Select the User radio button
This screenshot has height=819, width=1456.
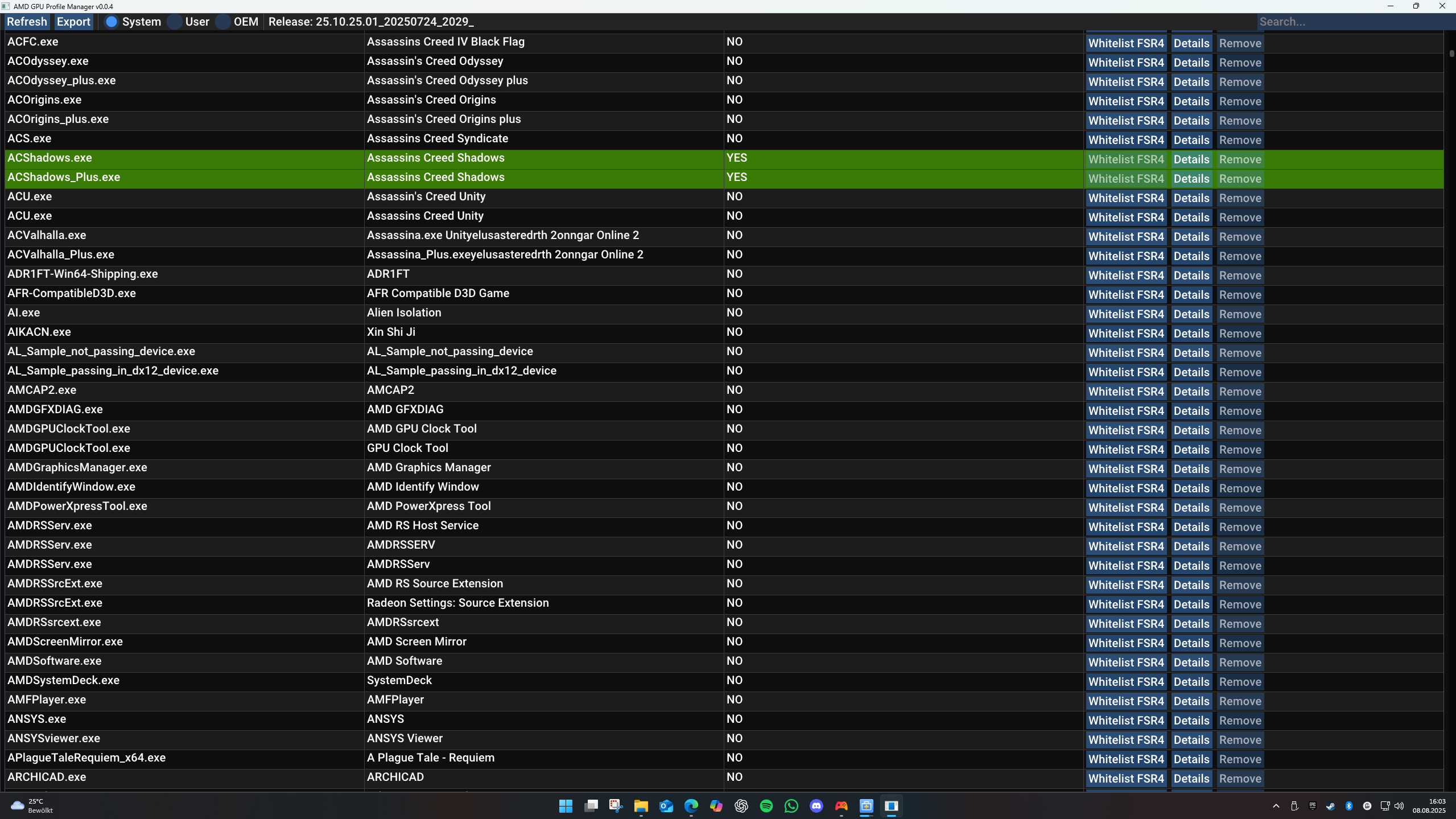pos(175,22)
